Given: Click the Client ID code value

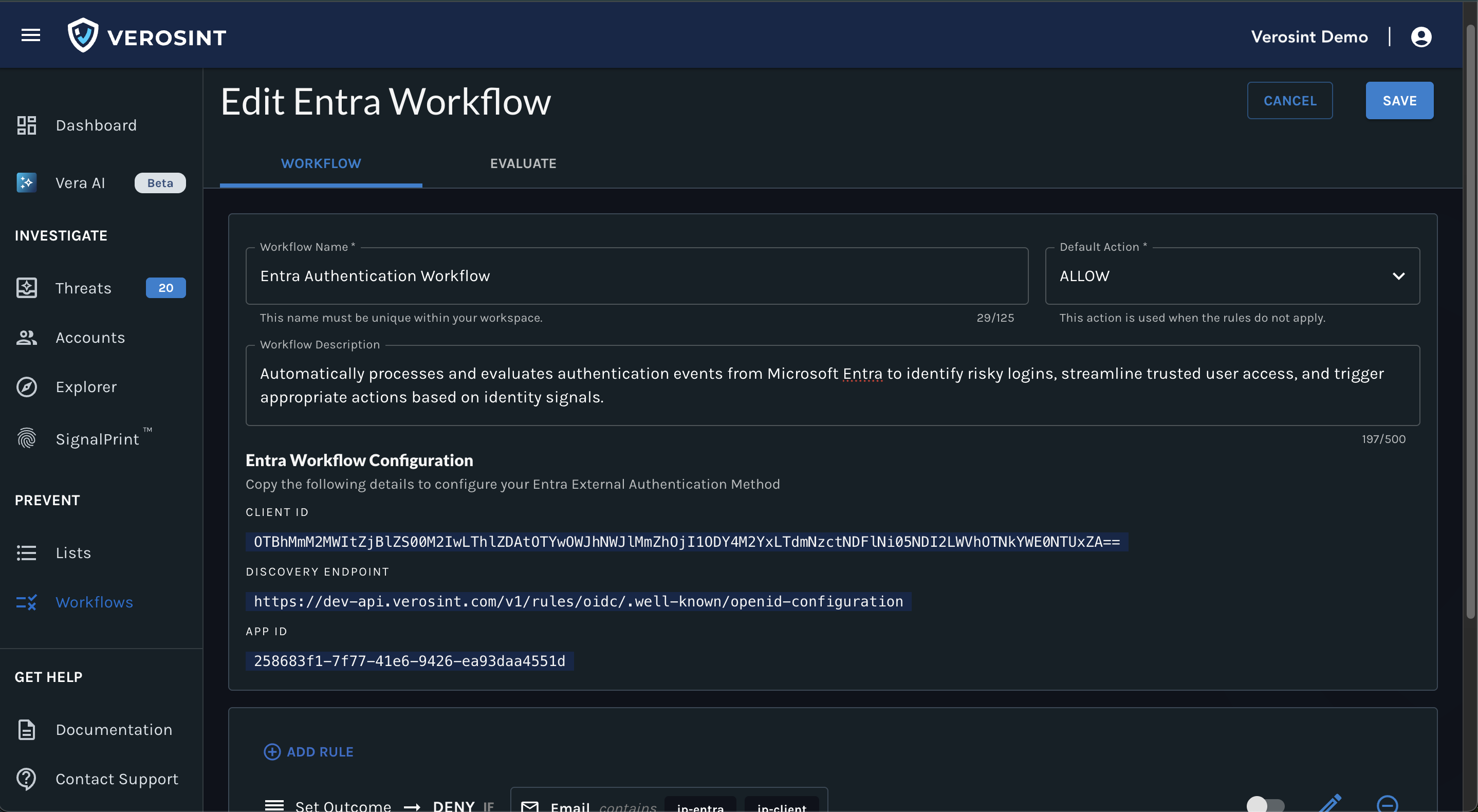Looking at the screenshot, I should click(686, 542).
